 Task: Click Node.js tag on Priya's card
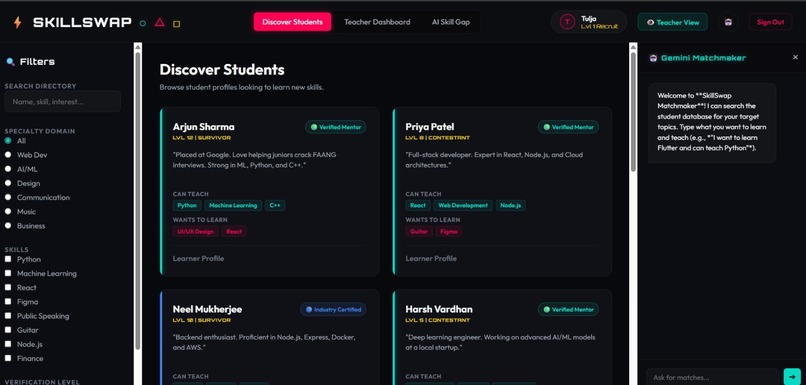pos(511,206)
